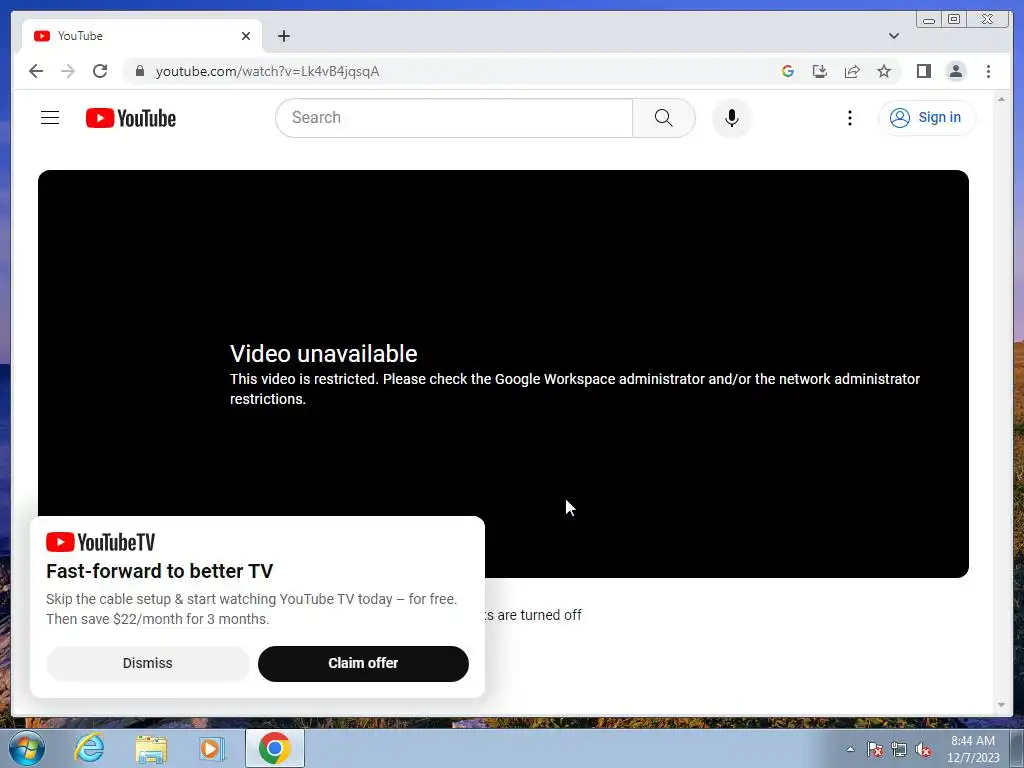Image resolution: width=1024 pixels, height=768 pixels.
Task: Launch Internet Explorer from taskbar
Action: 89,748
